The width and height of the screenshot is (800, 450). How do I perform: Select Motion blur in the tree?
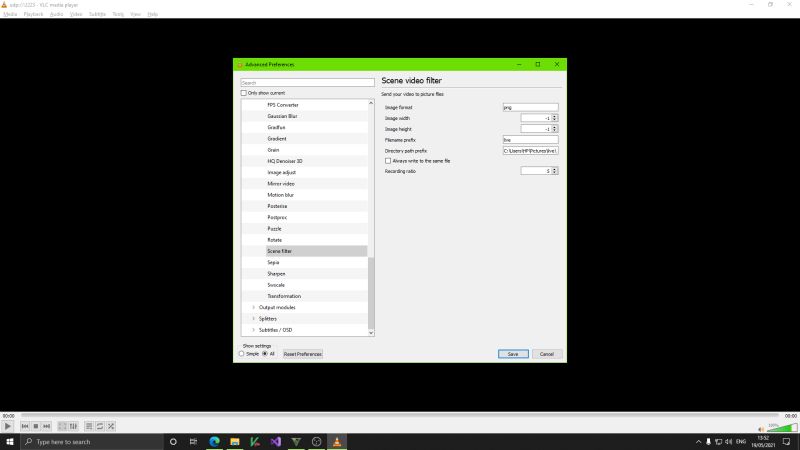280,195
